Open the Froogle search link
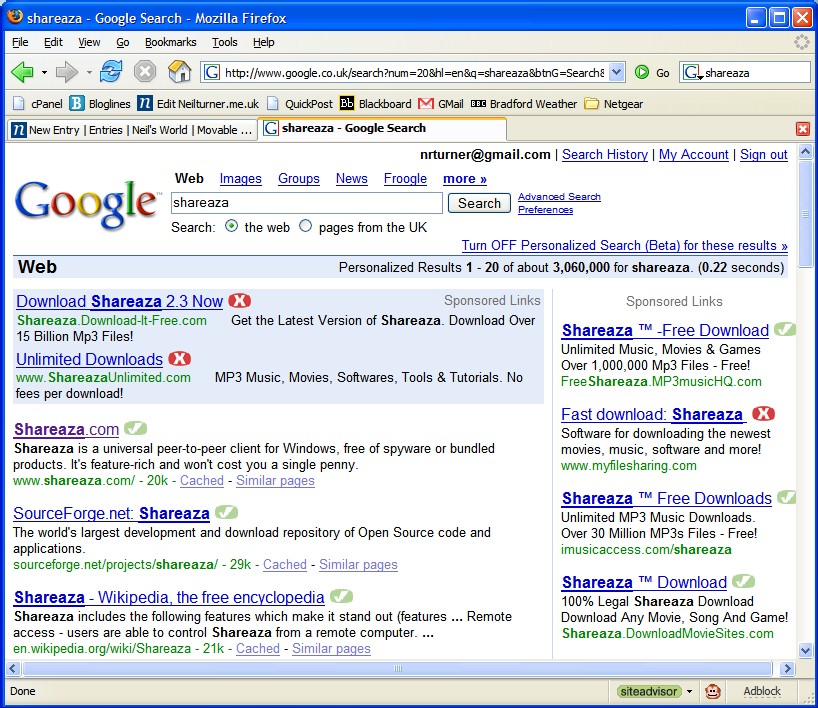The height and width of the screenshot is (708, 818). (405, 178)
